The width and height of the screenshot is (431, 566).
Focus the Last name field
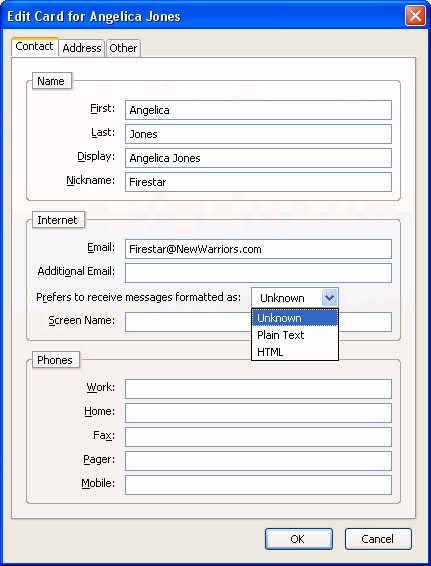[258, 134]
